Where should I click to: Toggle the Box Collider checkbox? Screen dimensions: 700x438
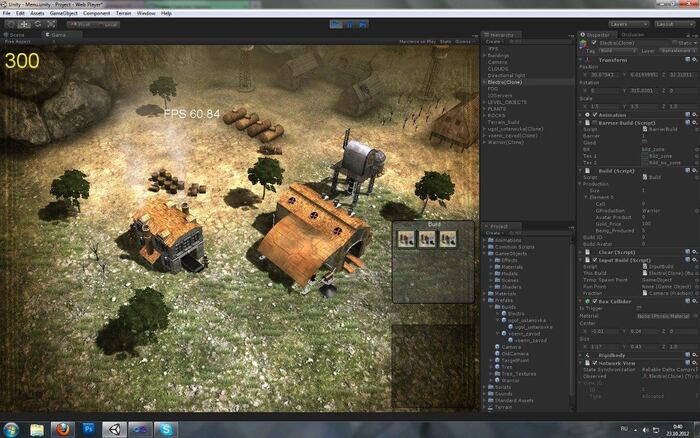click(595, 301)
